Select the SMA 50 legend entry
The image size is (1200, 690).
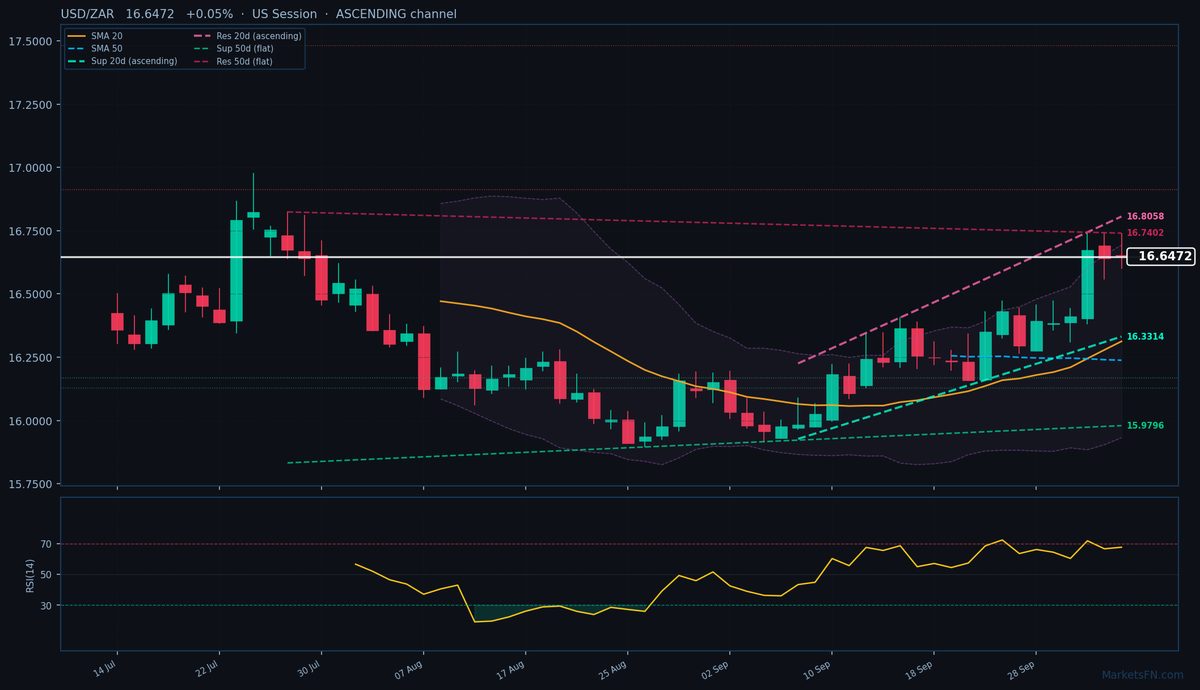tap(94, 49)
